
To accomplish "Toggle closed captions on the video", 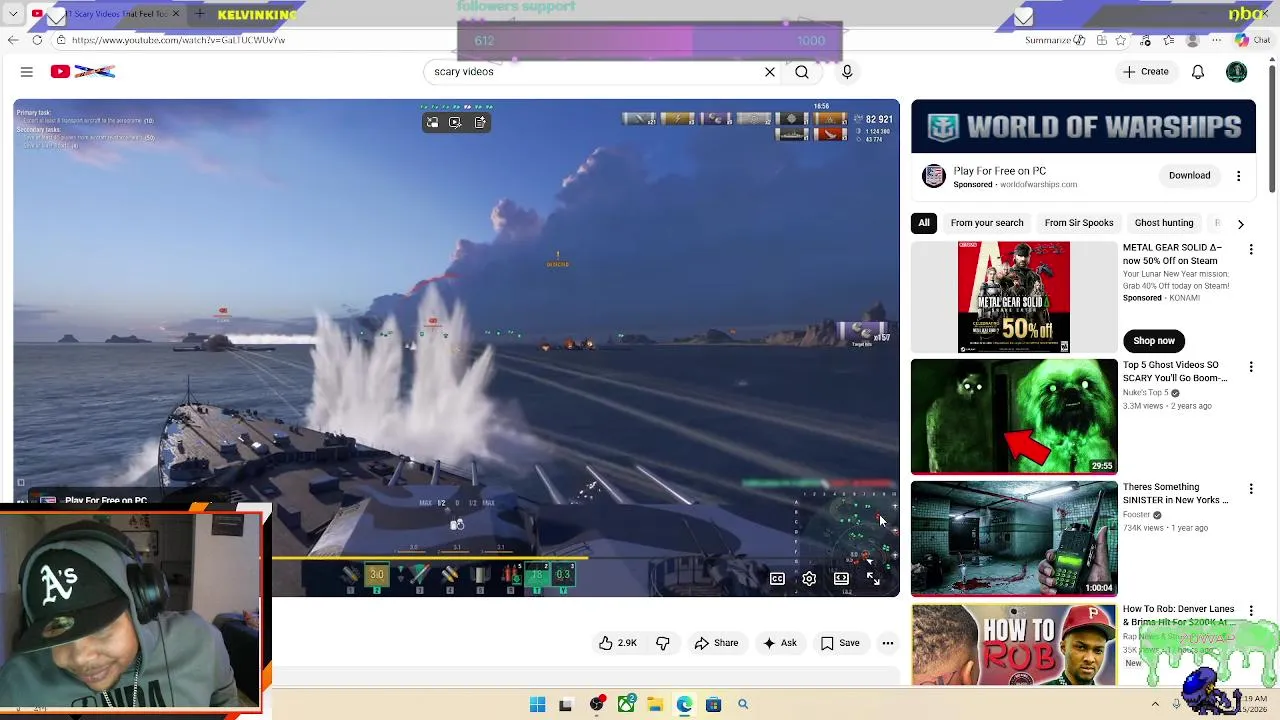I will (x=777, y=578).
